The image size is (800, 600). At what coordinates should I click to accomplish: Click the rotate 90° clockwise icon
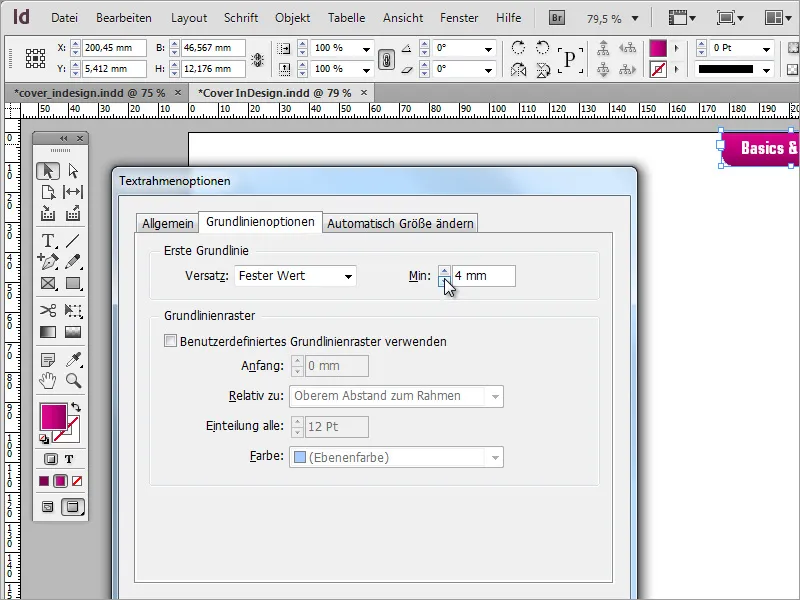tap(518, 47)
